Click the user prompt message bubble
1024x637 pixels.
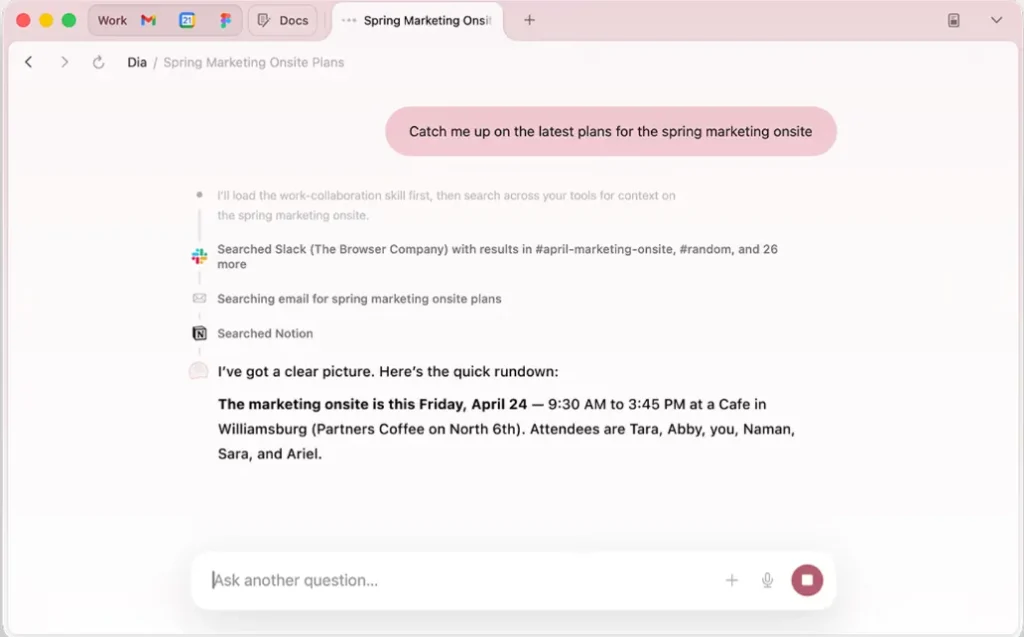point(611,131)
